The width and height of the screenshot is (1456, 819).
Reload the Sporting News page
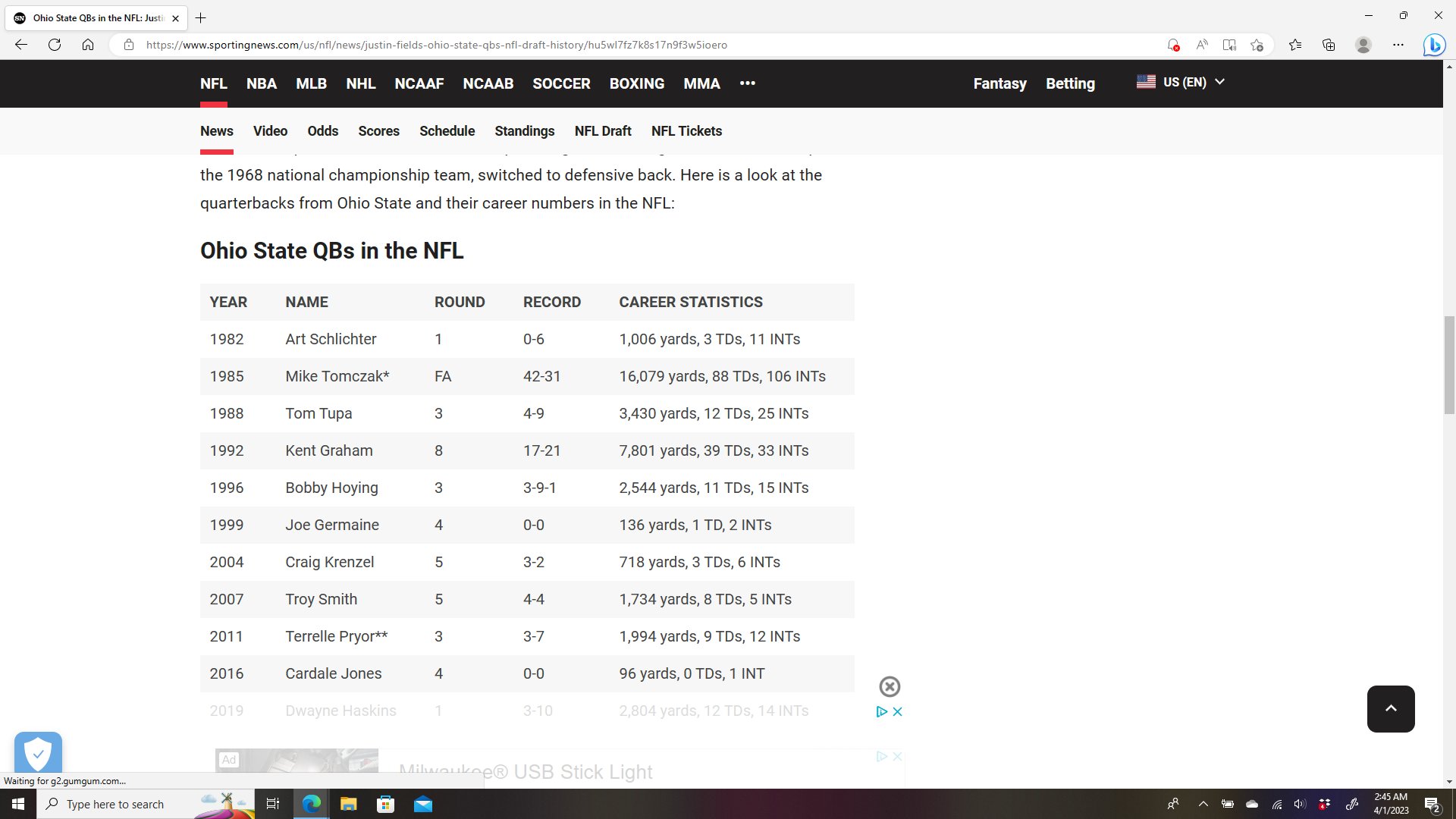pos(55,45)
